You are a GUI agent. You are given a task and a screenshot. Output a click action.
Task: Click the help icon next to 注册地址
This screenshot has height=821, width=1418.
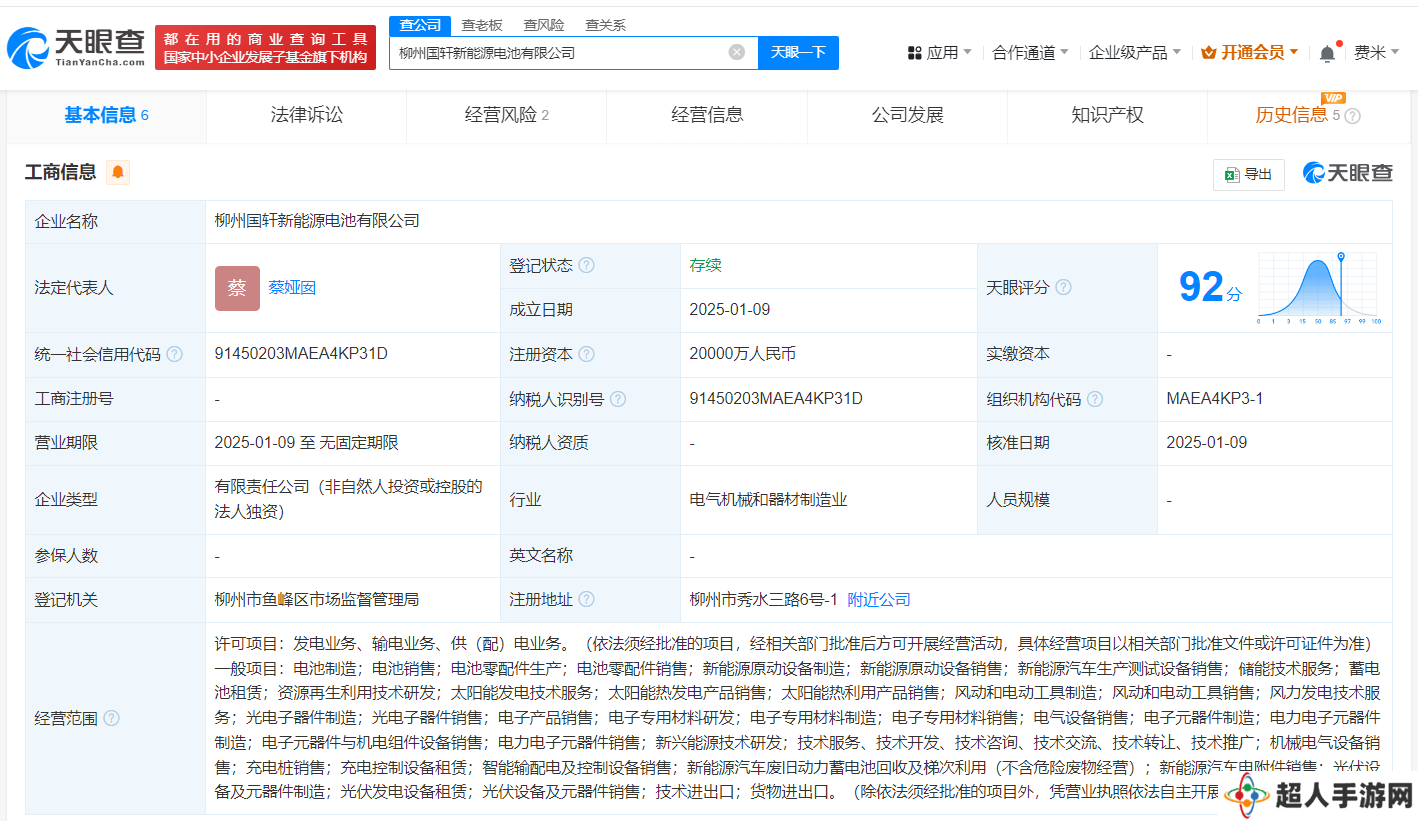coord(586,600)
